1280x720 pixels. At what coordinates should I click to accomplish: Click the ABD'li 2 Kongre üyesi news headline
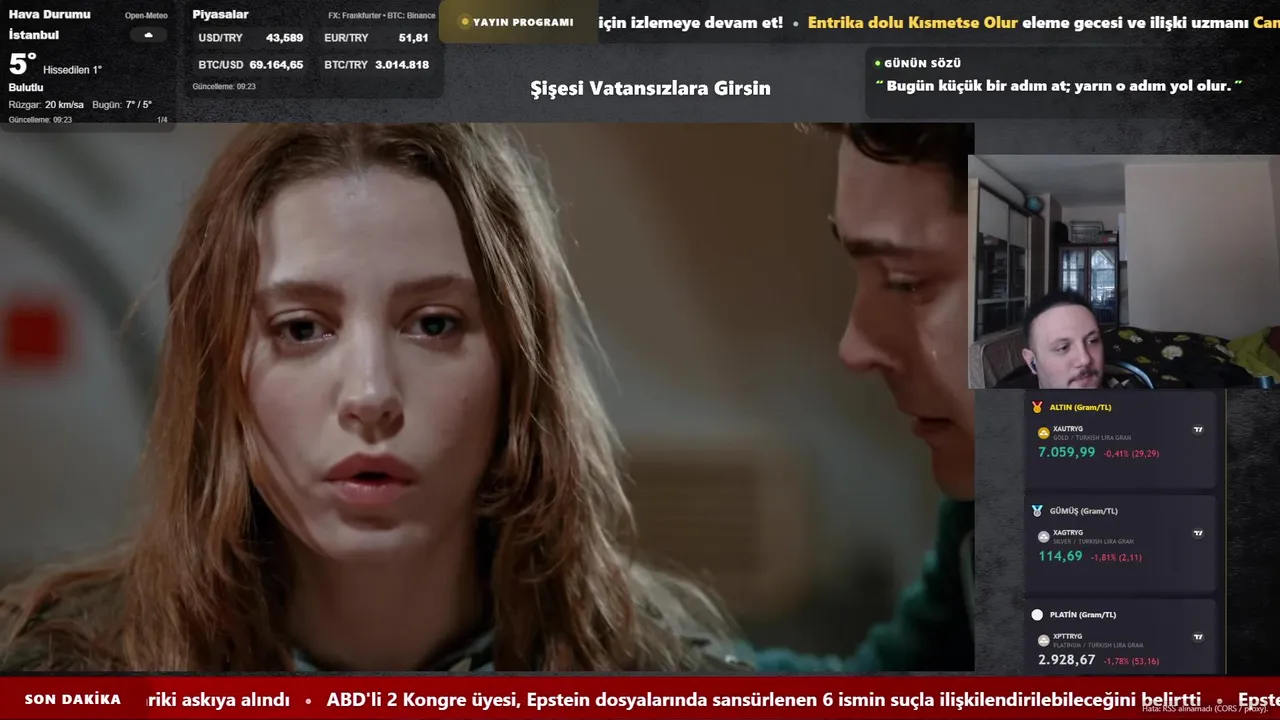click(x=764, y=700)
